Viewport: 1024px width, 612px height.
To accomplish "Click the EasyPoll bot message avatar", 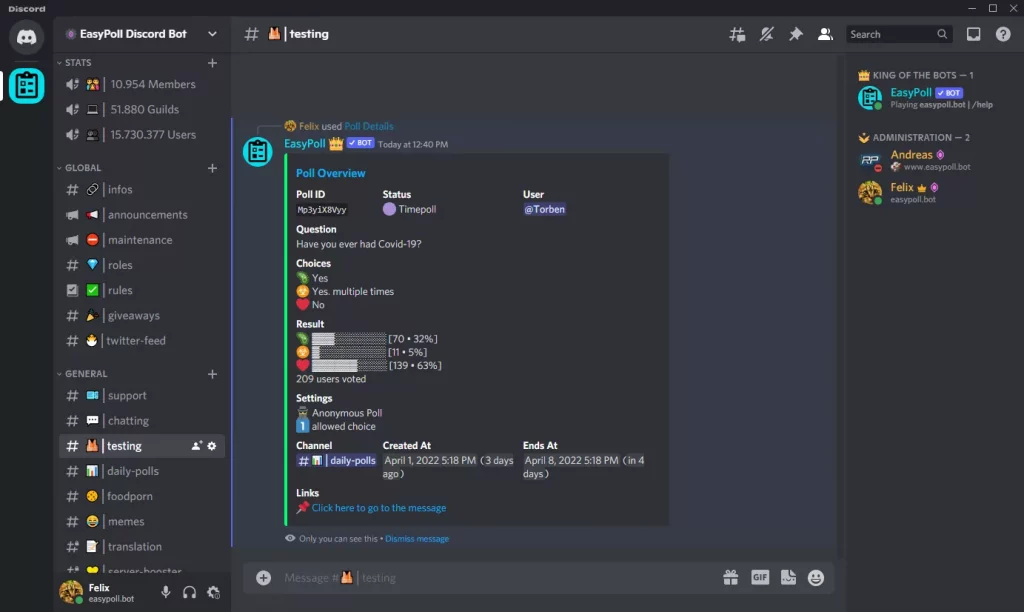I will [x=257, y=152].
